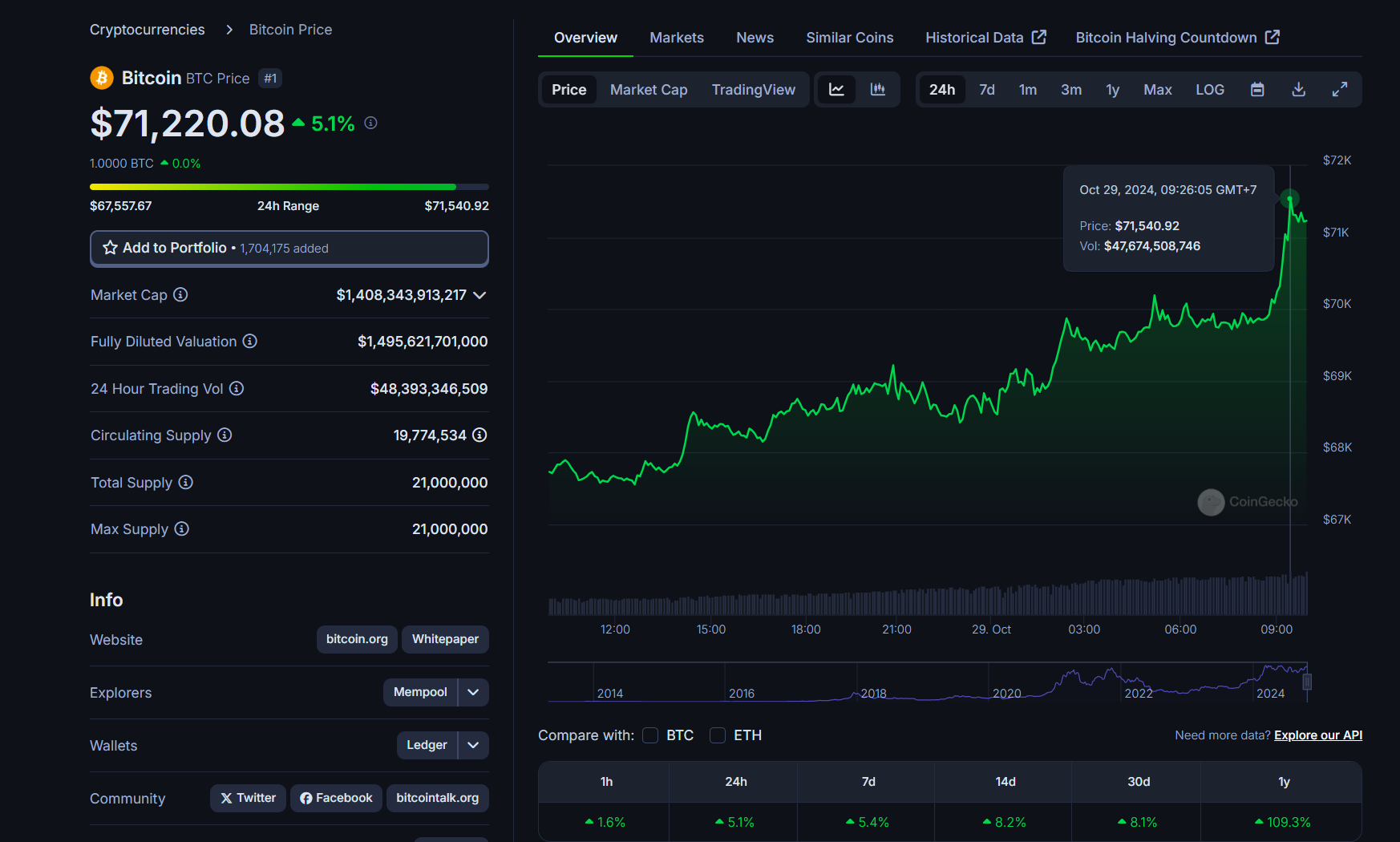Viewport: 1400px width, 842px height.
Task: Open the Wallets Ledger dropdown arrow
Action: [473, 745]
